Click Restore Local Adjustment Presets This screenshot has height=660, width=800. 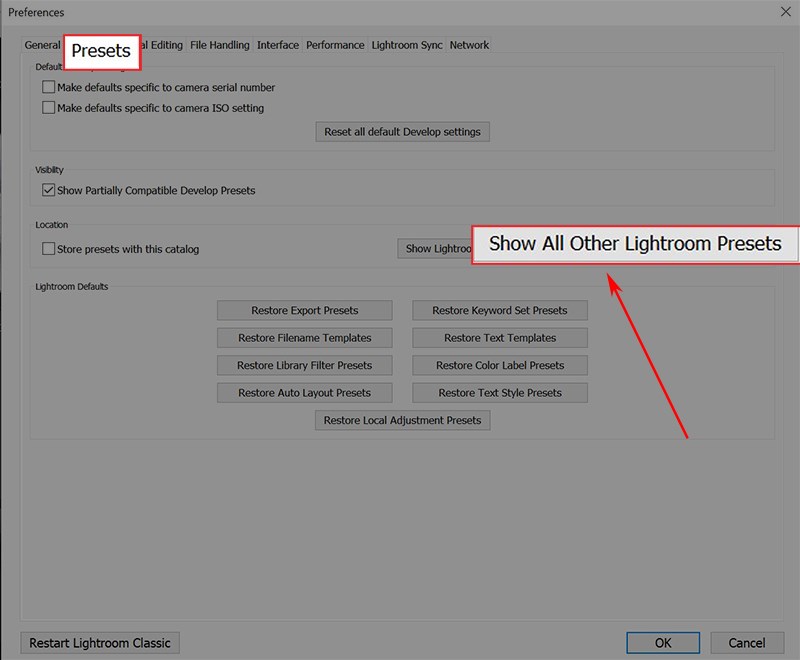[x=403, y=420]
